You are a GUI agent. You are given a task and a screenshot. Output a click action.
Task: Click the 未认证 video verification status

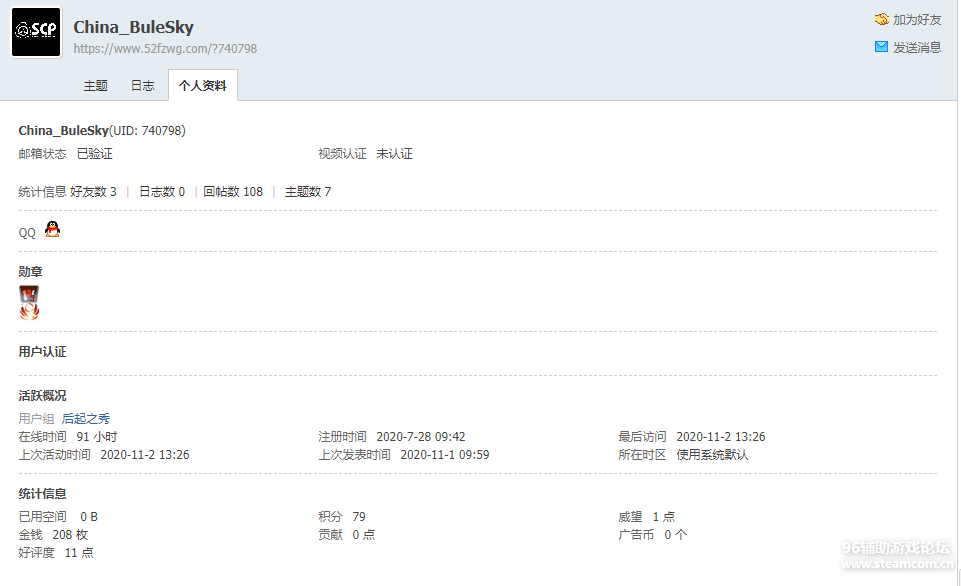coord(394,154)
